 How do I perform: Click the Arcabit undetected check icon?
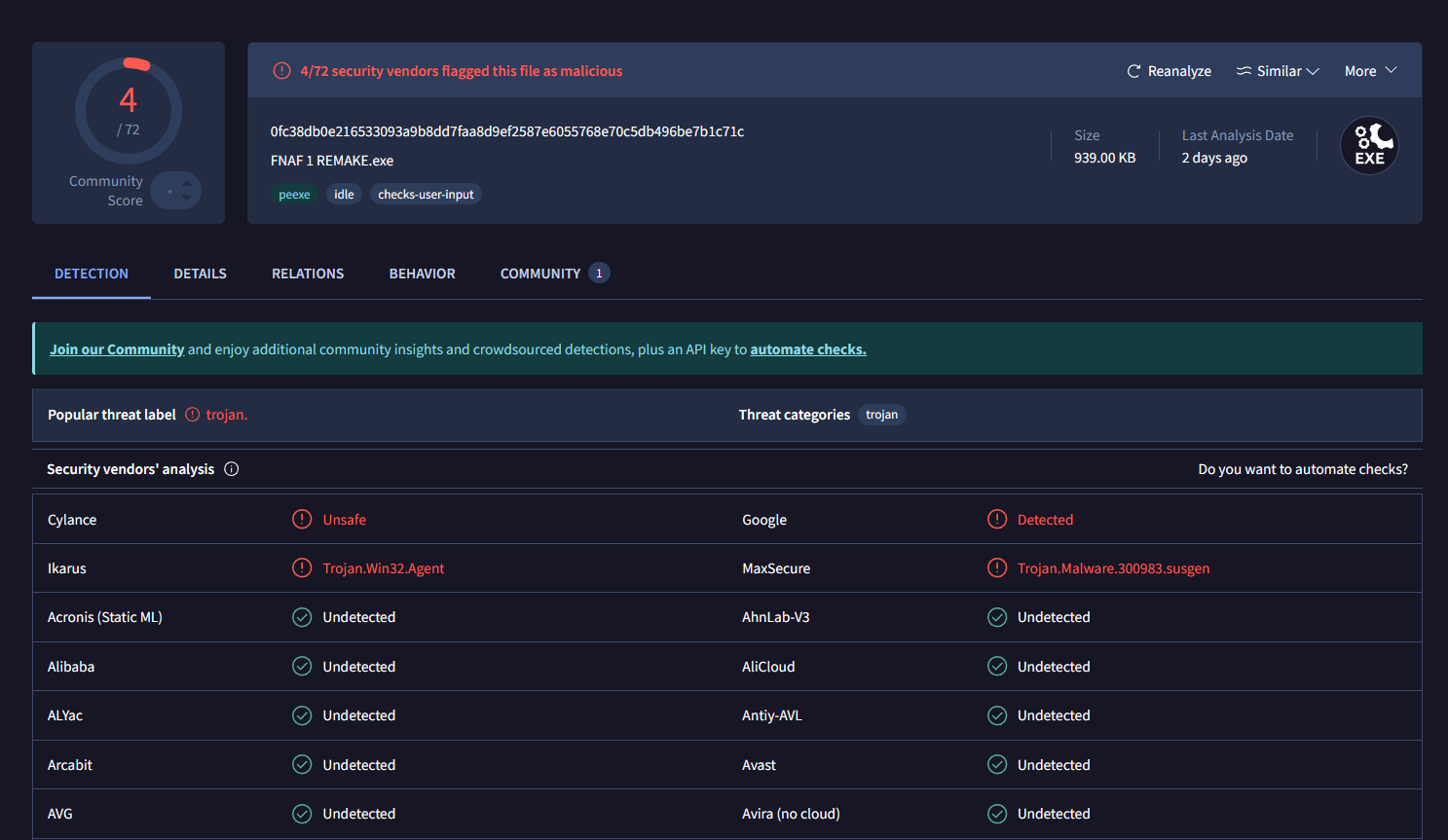click(302, 764)
